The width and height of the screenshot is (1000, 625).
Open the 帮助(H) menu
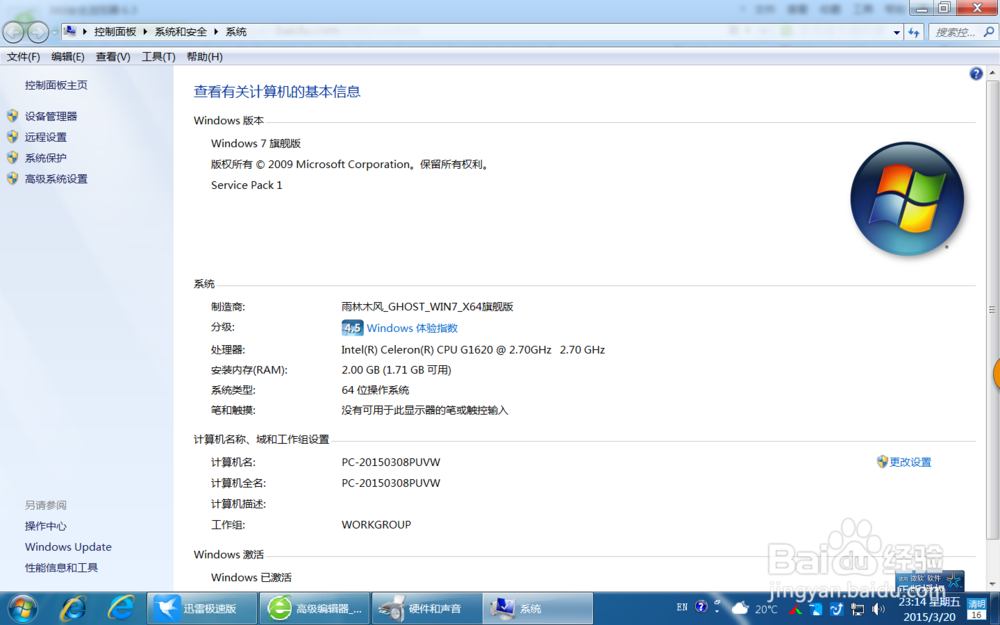click(x=205, y=57)
